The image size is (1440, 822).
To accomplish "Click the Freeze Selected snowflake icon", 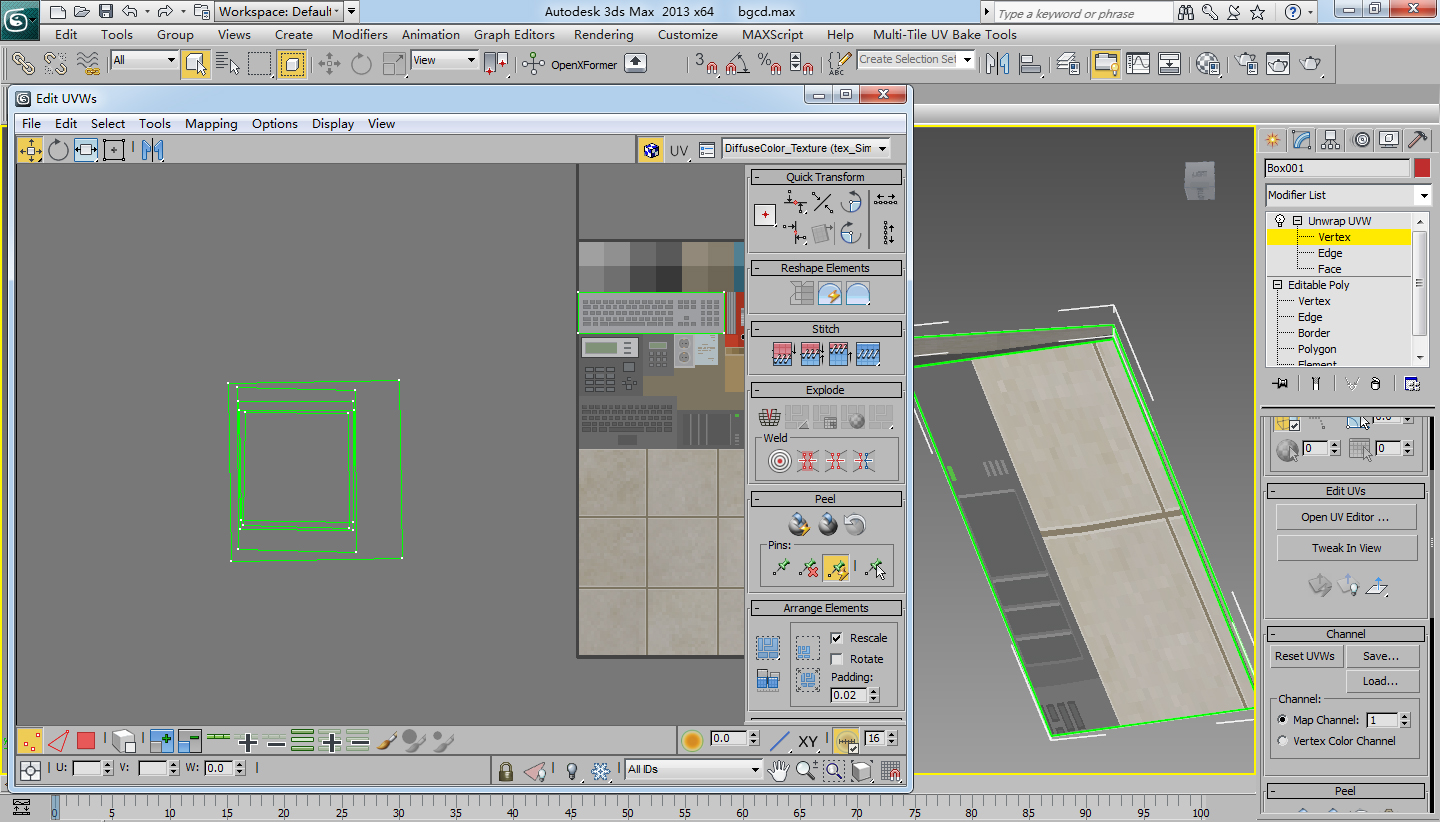I will click(x=600, y=771).
